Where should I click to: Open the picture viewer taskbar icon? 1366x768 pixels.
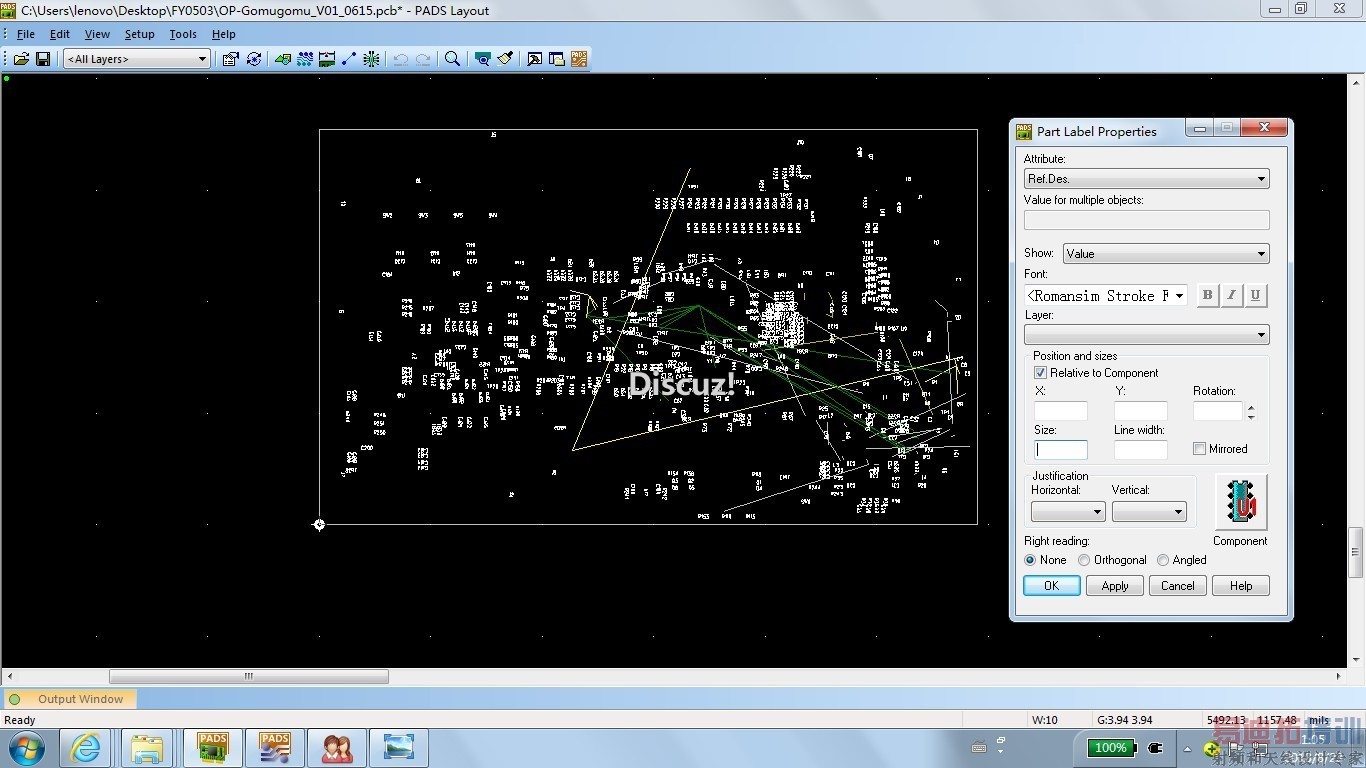[x=399, y=748]
